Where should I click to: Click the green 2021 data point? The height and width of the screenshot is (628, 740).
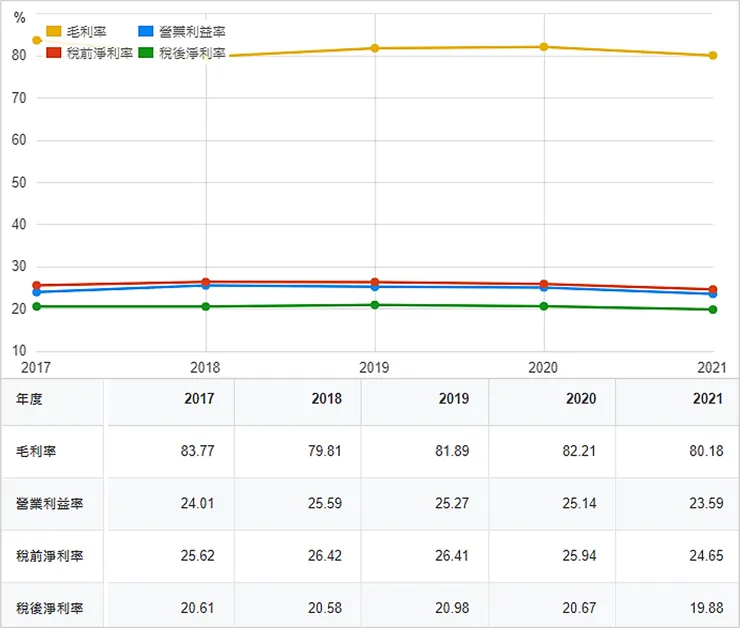click(x=713, y=310)
